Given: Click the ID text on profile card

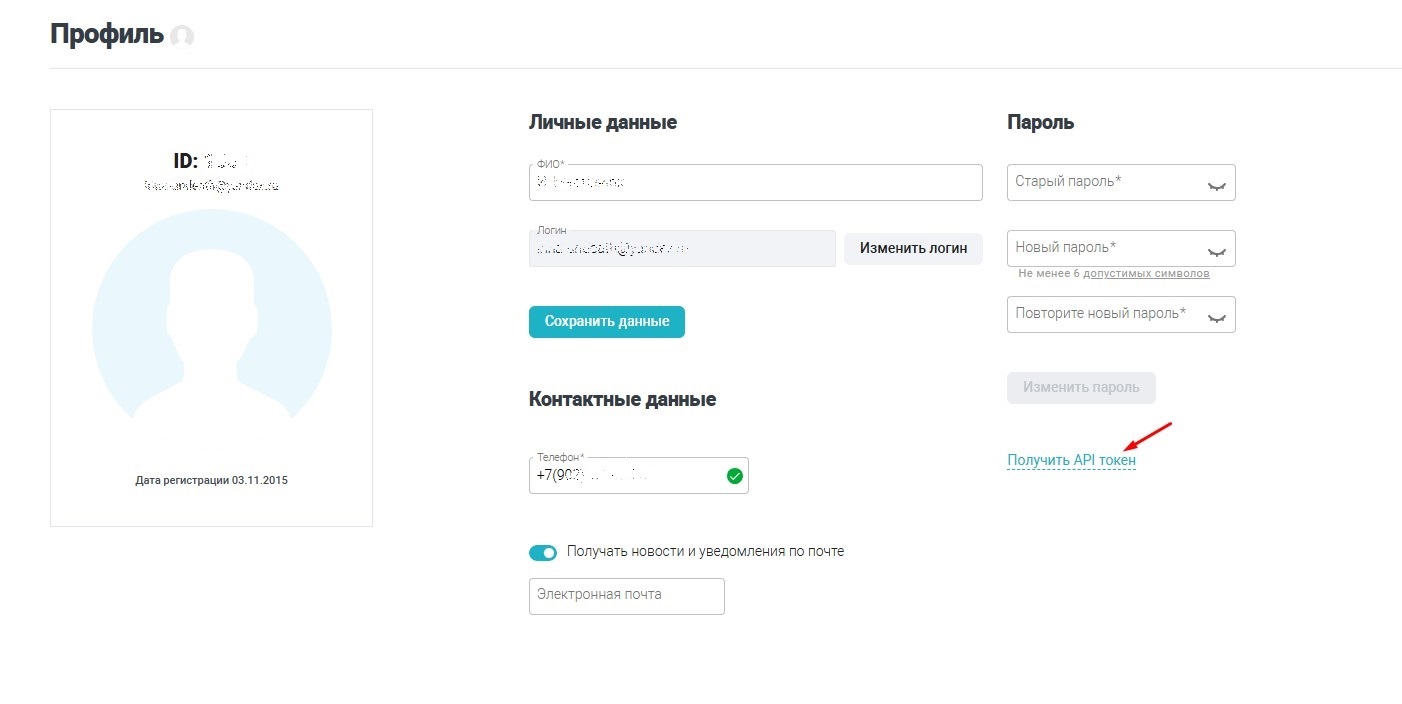Looking at the screenshot, I should [211, 161].
